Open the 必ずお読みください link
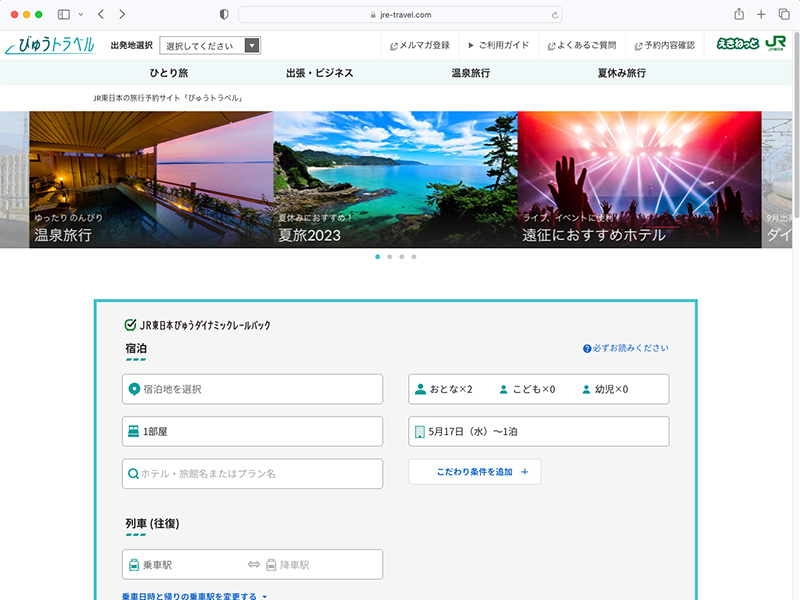This screenshot has height=600, width=800. point(625,348)
